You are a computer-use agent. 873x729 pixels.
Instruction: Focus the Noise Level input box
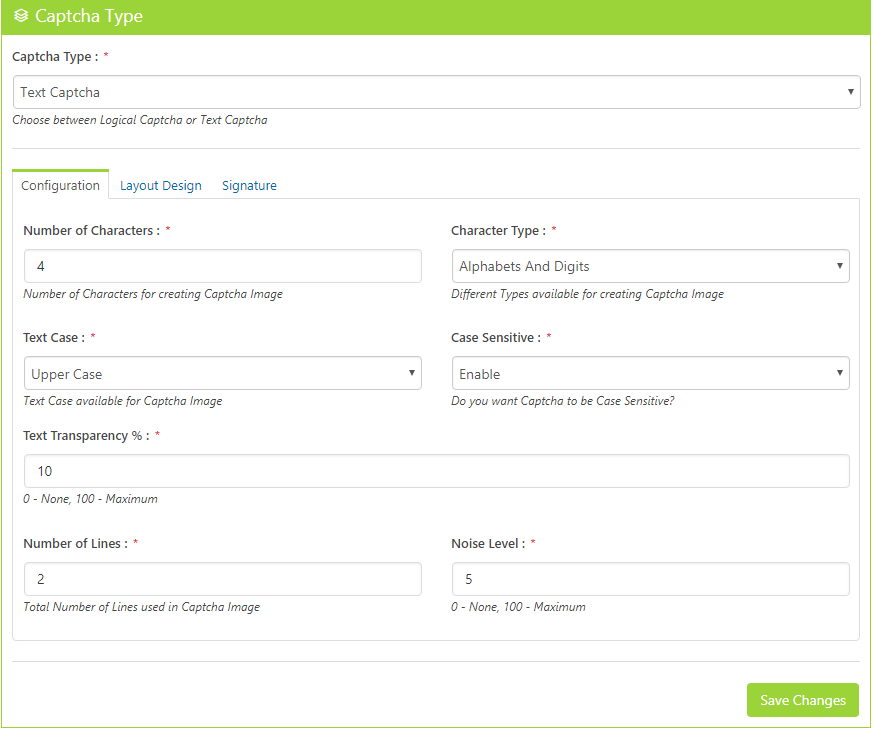[650, 579]
